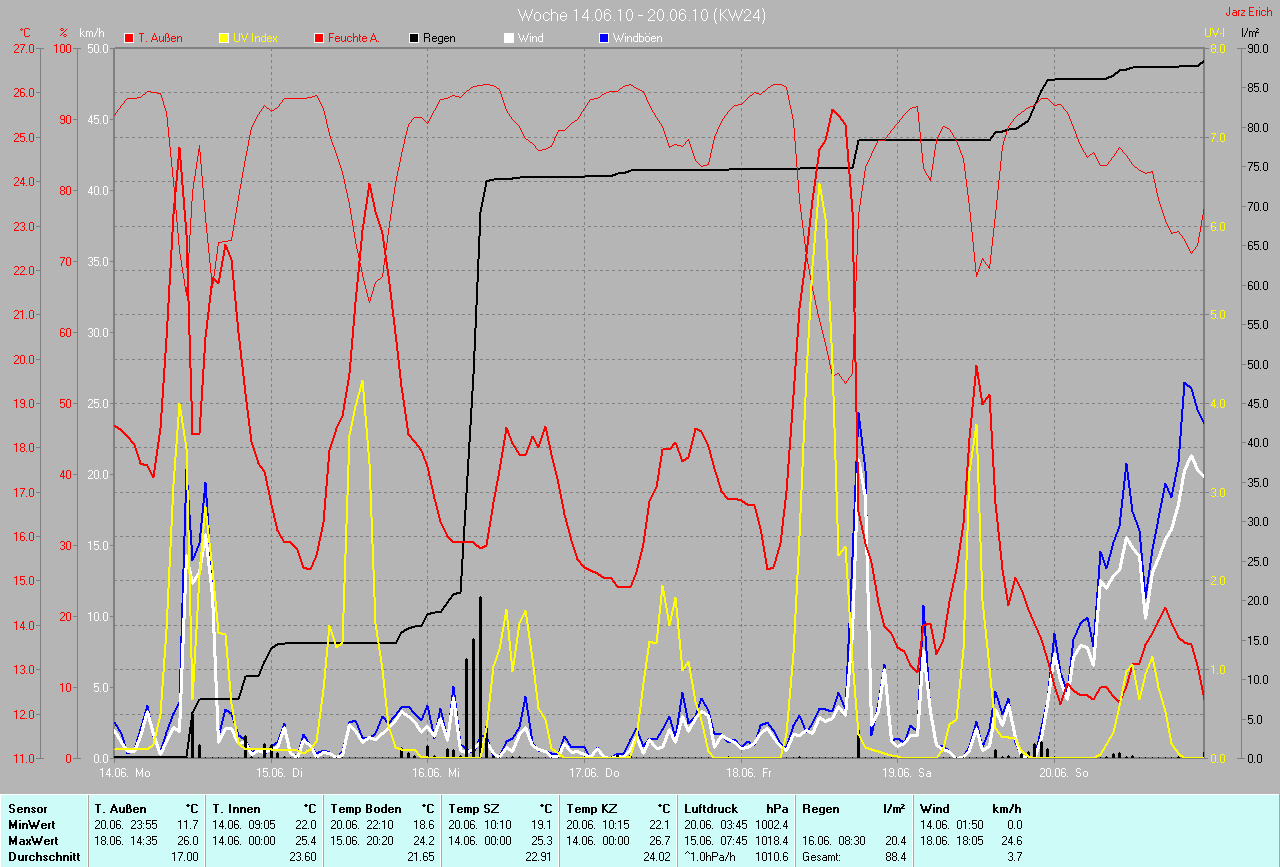This screenshot has height=867, width=1280.
Task: Select the 14.06. Mo date on the x-axis
Action: pos(125,773)
